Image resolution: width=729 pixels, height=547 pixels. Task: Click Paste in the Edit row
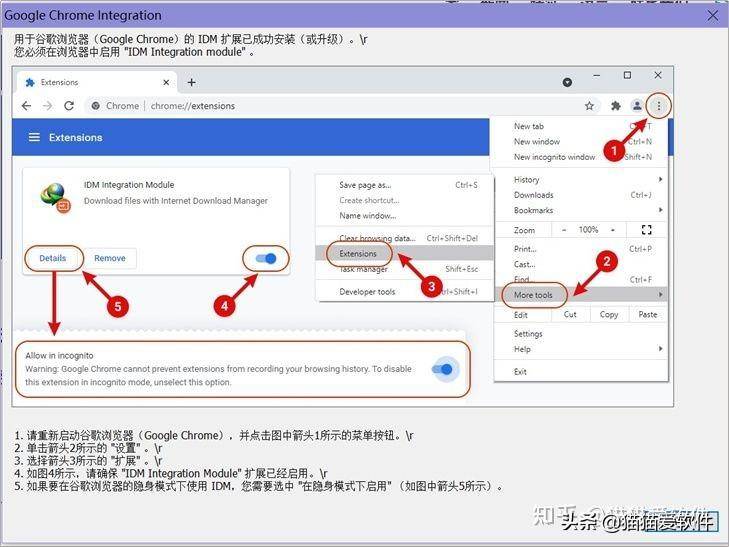[648, 315]
